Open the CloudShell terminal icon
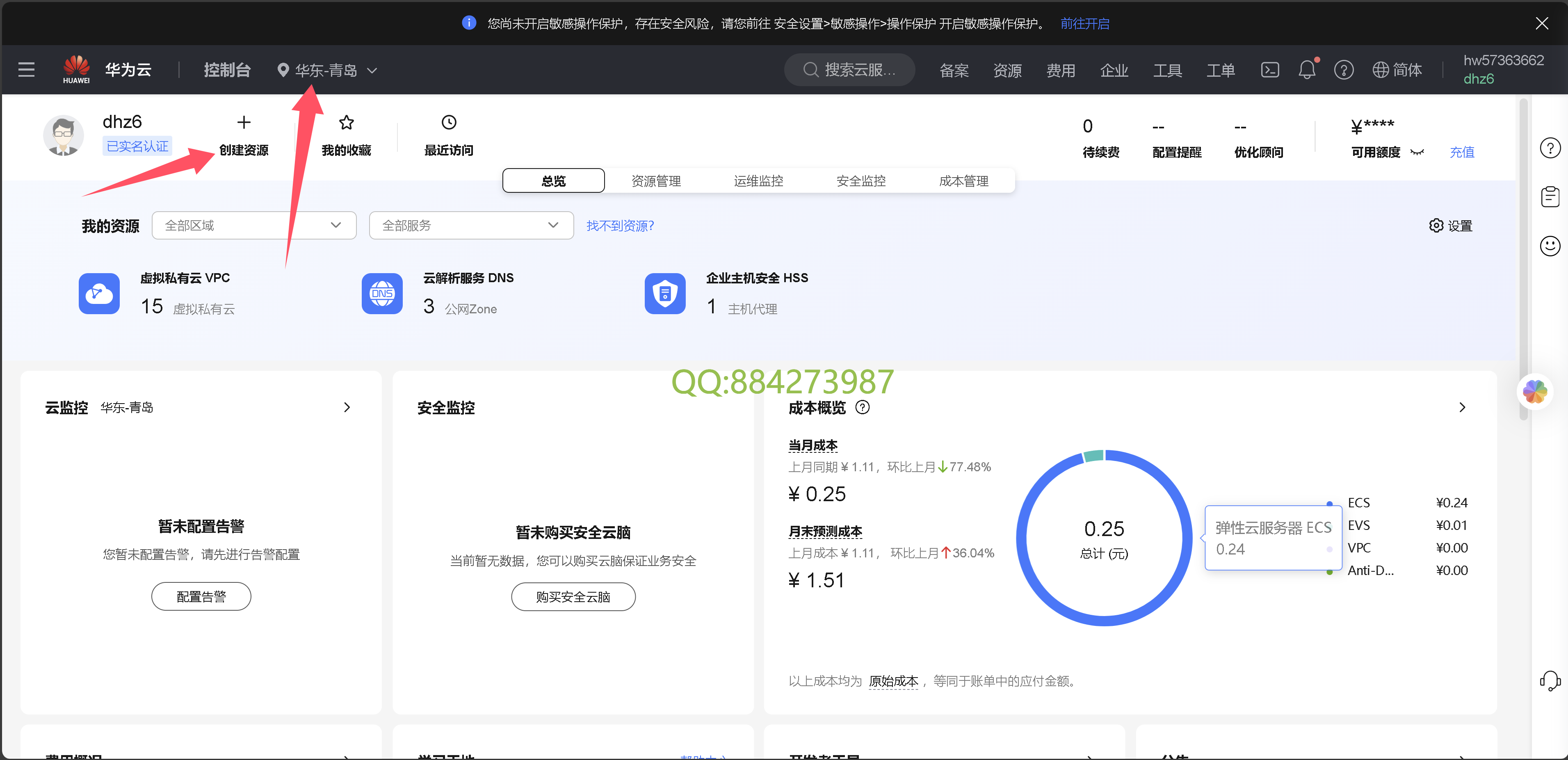 [1270, 70]
